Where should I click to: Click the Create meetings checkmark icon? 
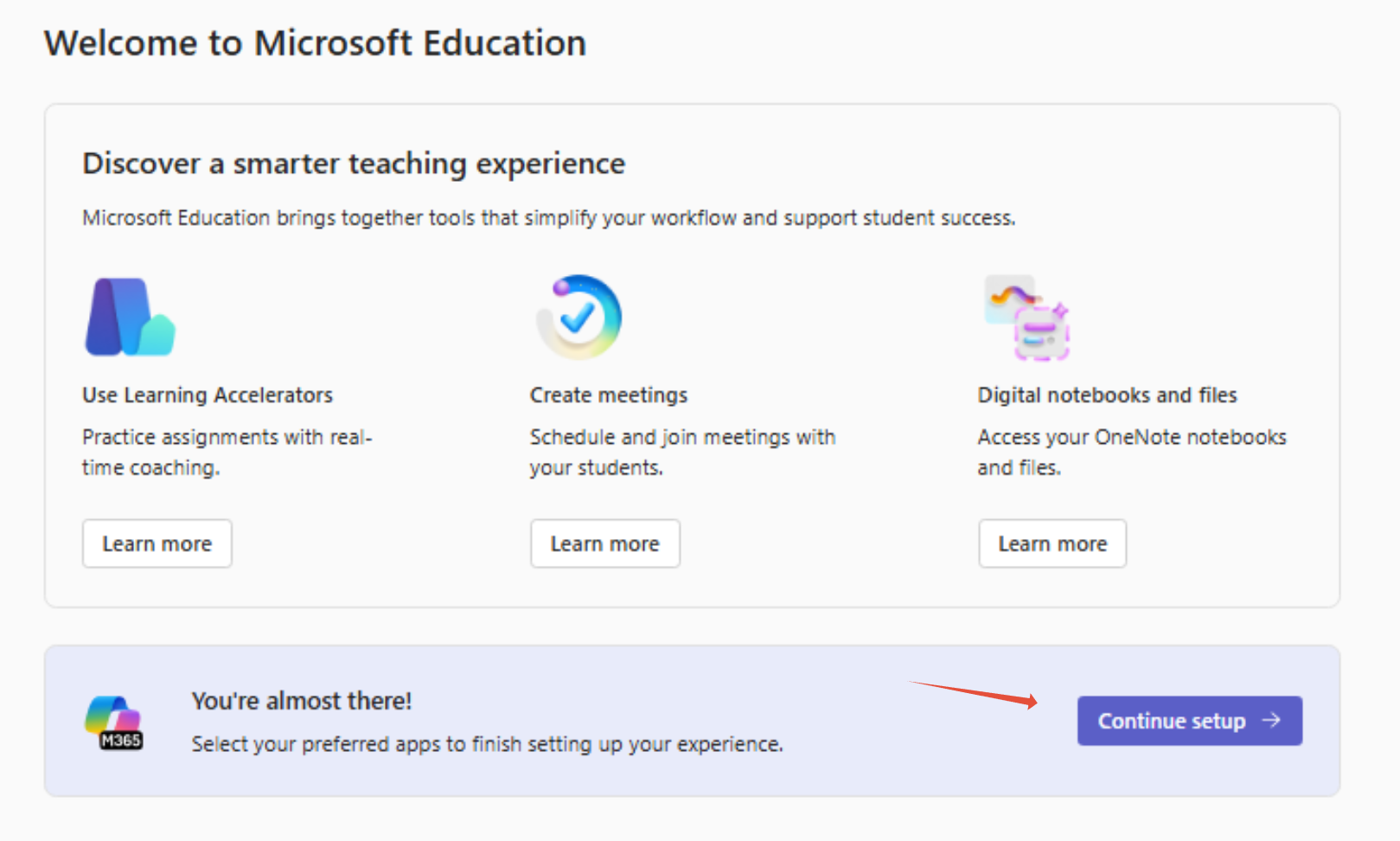coord(579,317)
